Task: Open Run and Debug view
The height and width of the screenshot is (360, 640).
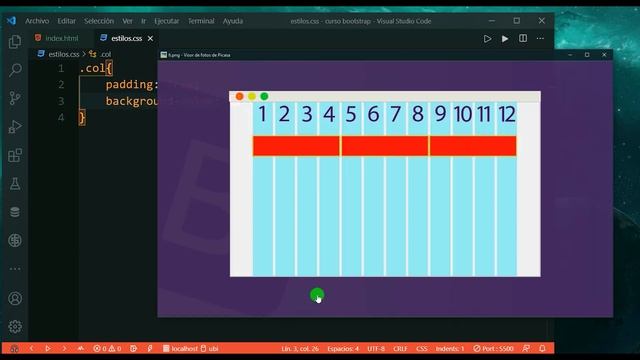Action: pyautogui.click(x=15, y=127)
